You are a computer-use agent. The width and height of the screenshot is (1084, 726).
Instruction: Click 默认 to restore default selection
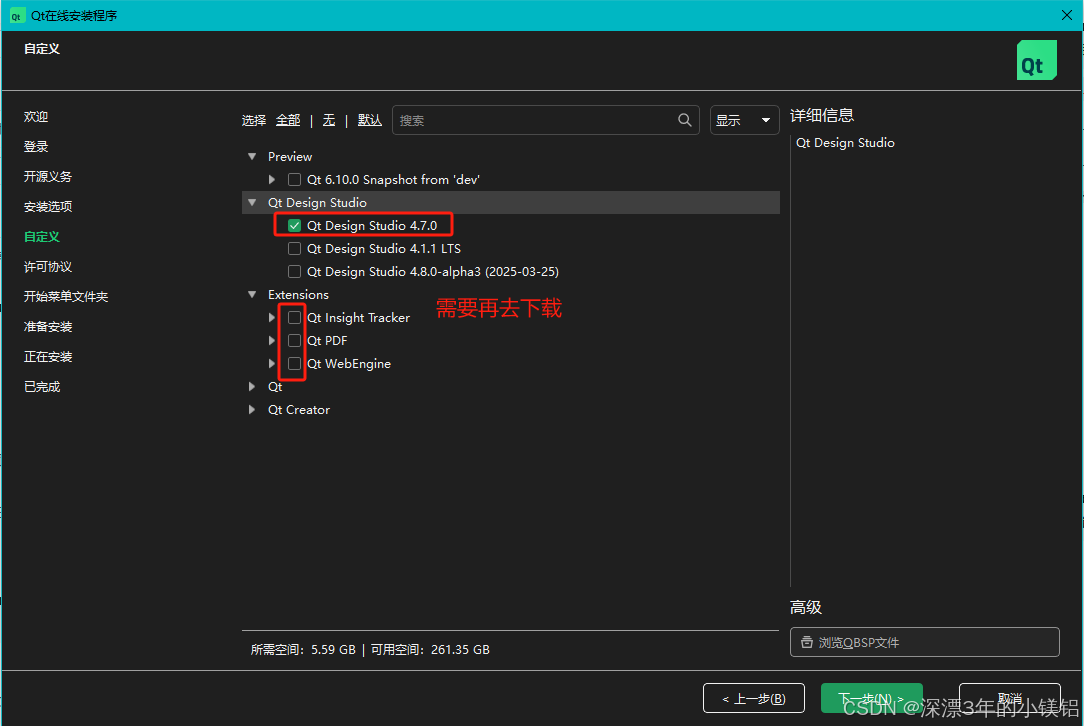(x=370, y=120)
